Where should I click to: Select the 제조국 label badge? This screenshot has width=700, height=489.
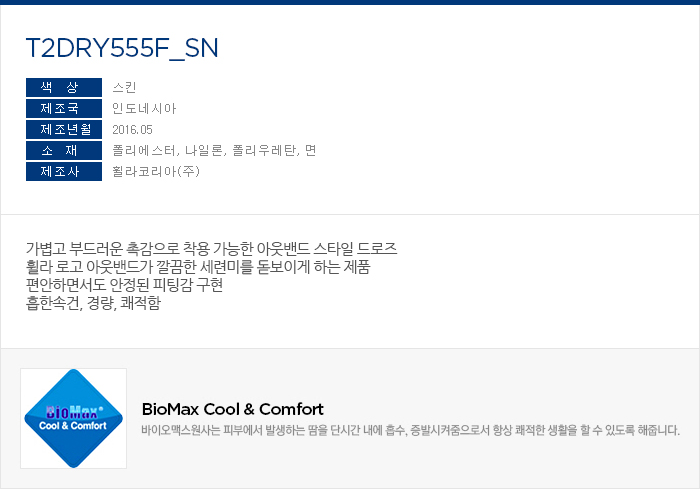click(x=64, y=109)
